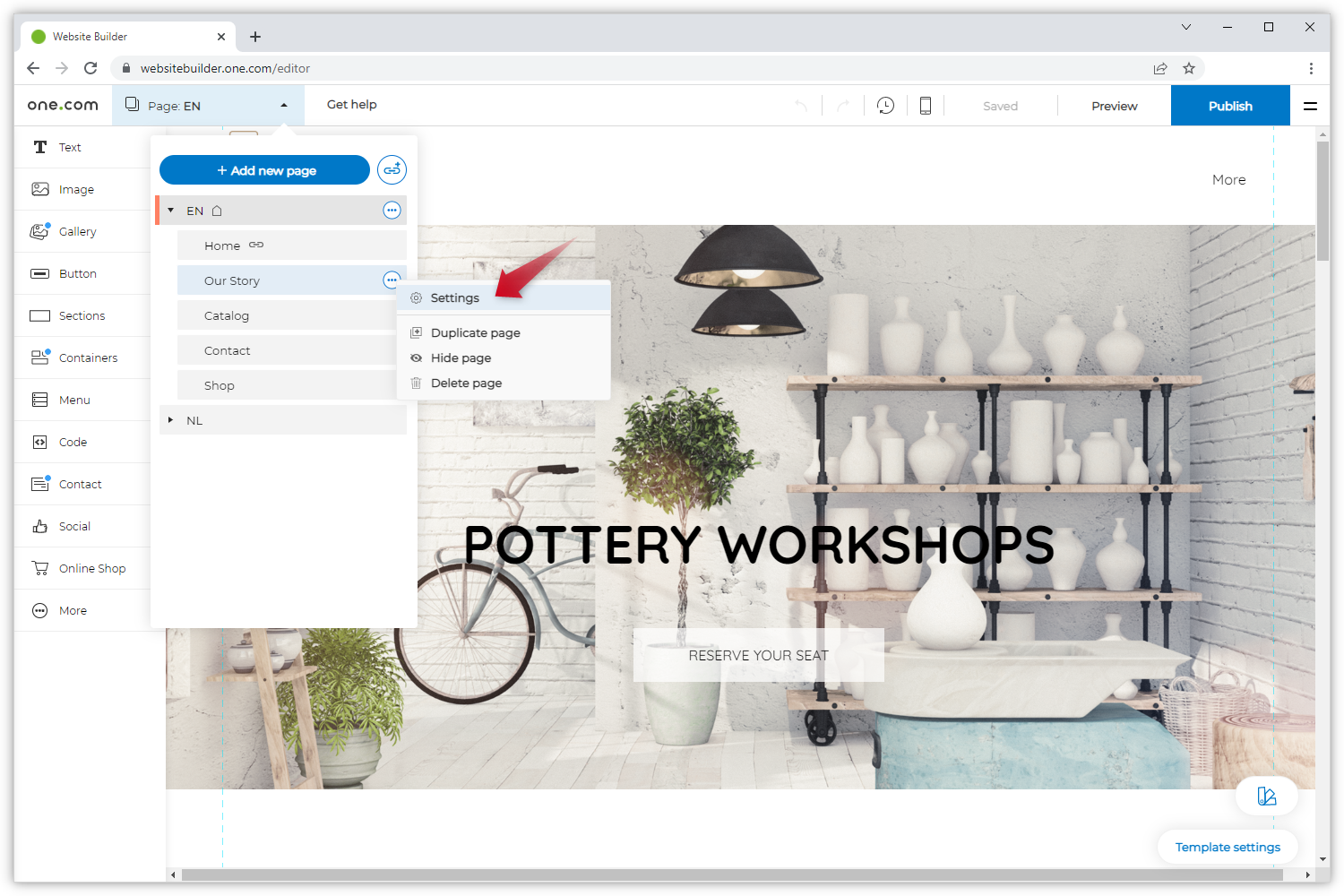Open the hamburger menu beside Publish

(1310, 106)
